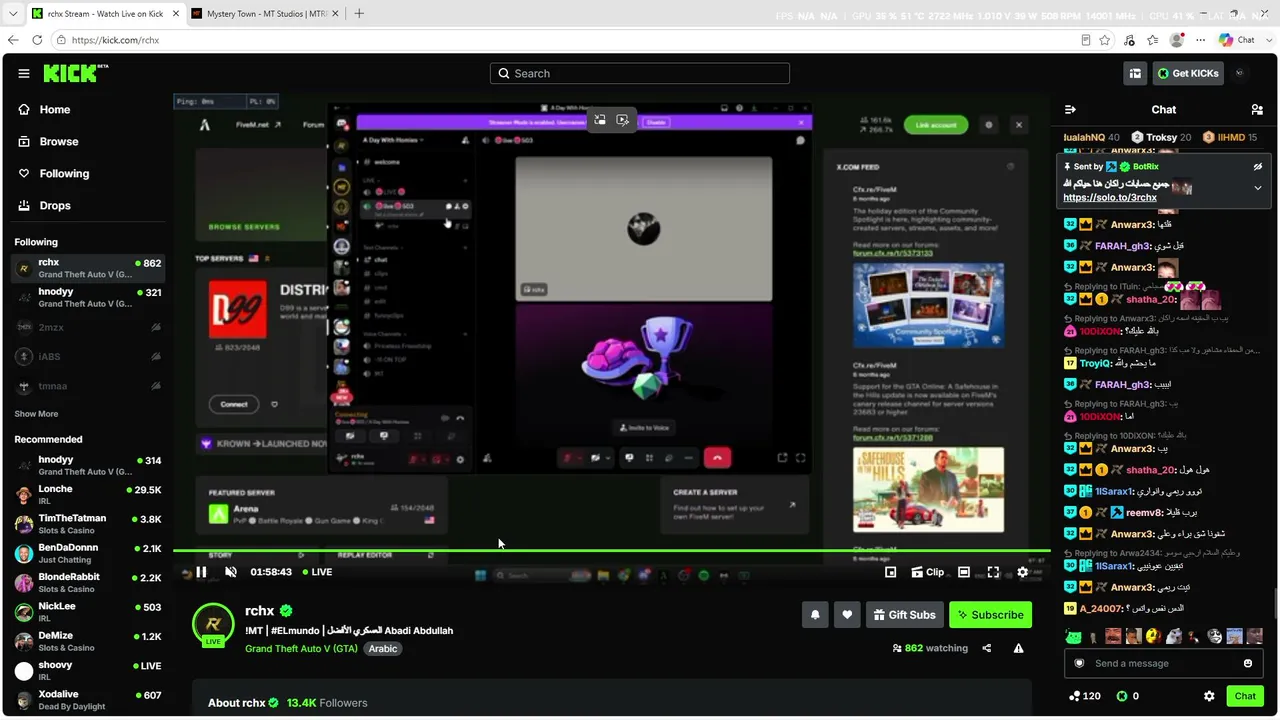Jump to LIVE in the player
Viewport: 1280px width, 720px height.
tap(316, 572)
